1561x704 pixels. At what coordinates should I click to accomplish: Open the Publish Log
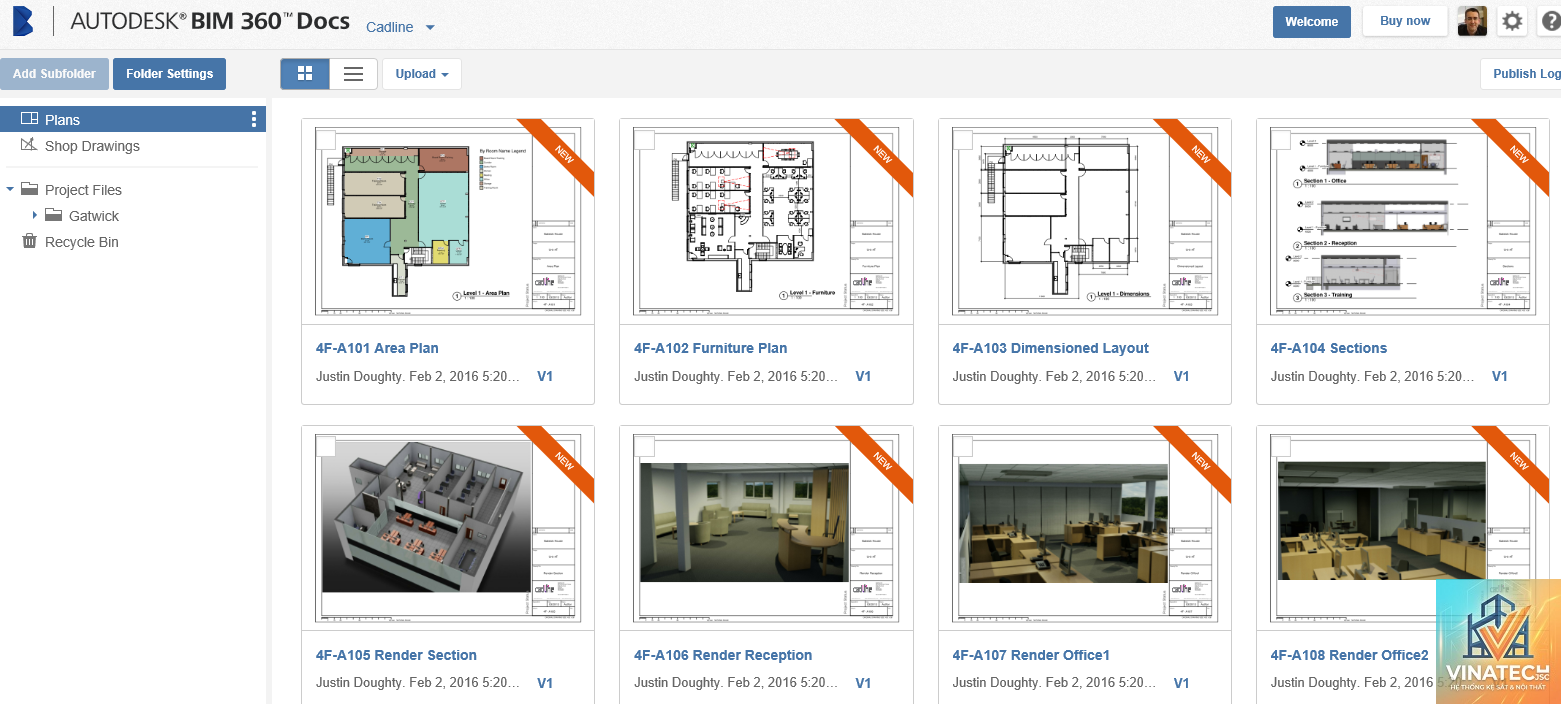[1521, 73]
